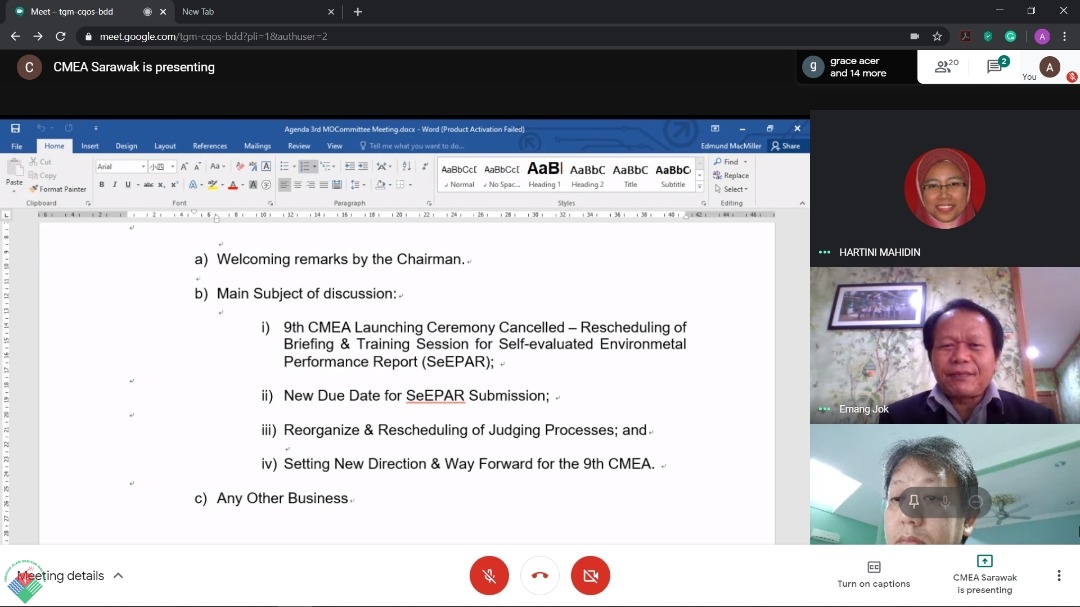Click Increase Indent icon
Image resolution: width=1080 pixels, height=607 pixels.
coord(363,167)
